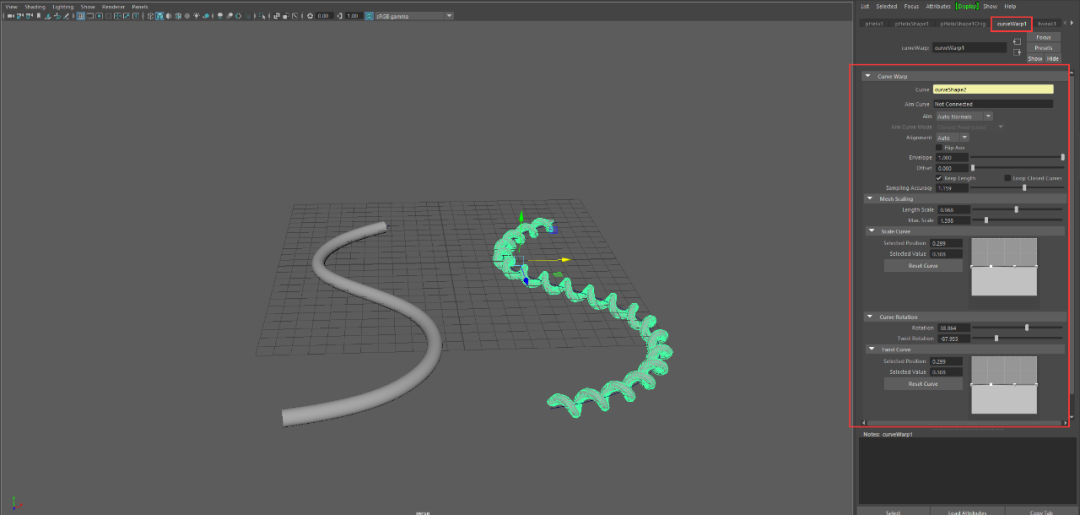Click the select camera icon in viewport toolbar
This screenshot has height=515, width=1080.
tap(10, 15)
